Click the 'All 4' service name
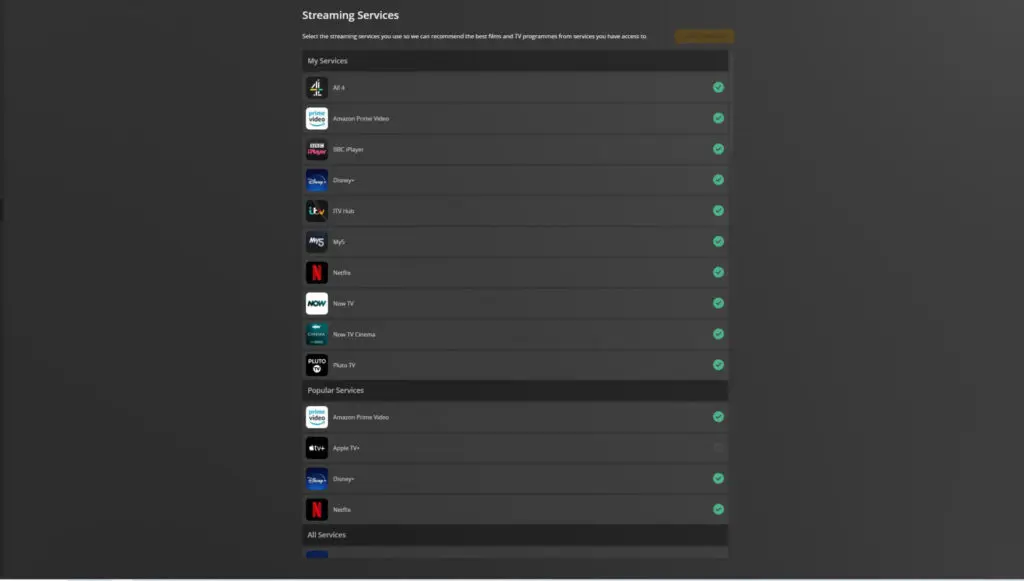The height and width of the screenshot is (581, 1024). [339, 87]
